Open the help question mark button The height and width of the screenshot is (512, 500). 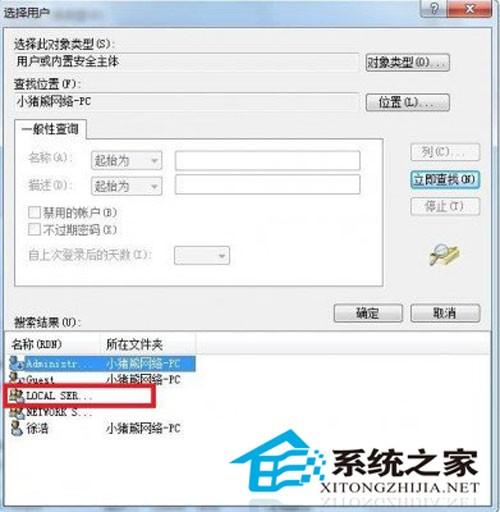434,8
